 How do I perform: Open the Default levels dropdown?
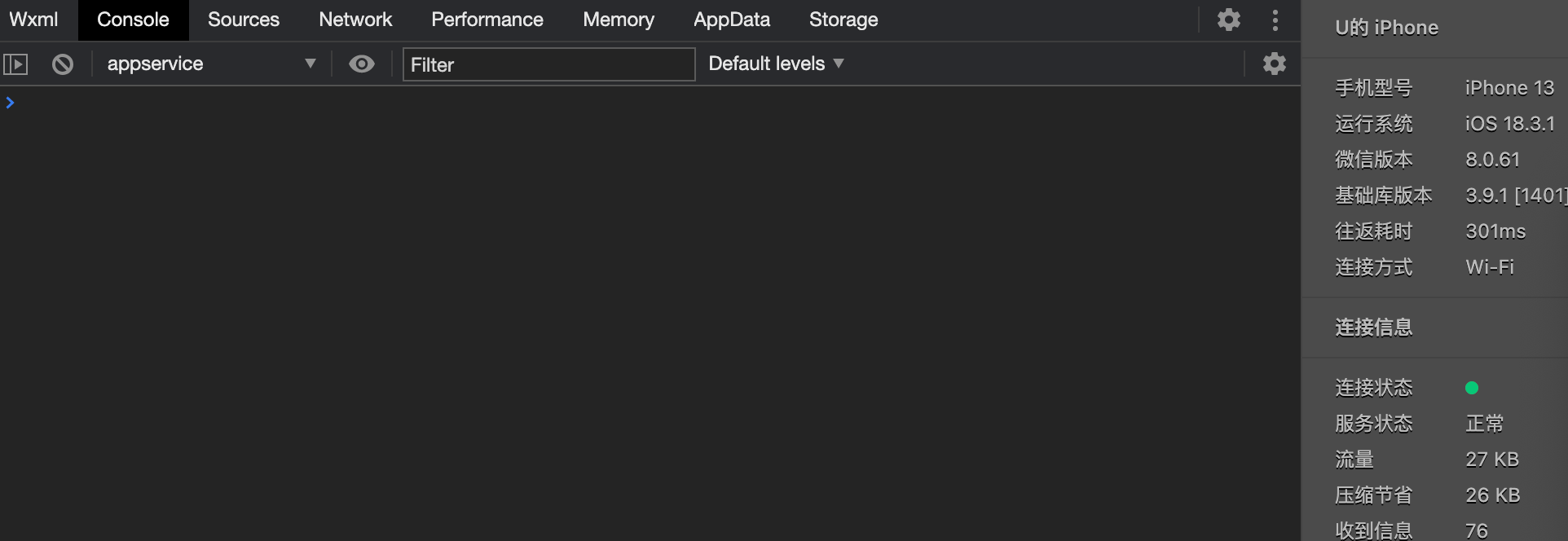pyautogui.click(x=776, y=64)
